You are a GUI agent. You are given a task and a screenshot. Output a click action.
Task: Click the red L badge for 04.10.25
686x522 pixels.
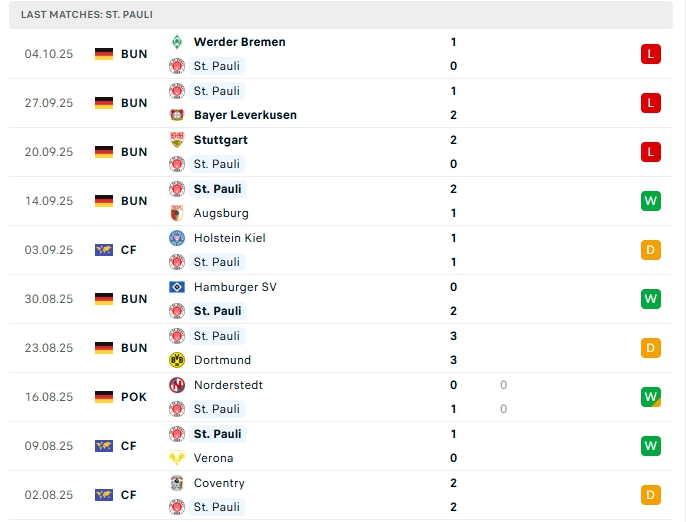[651, 54]
